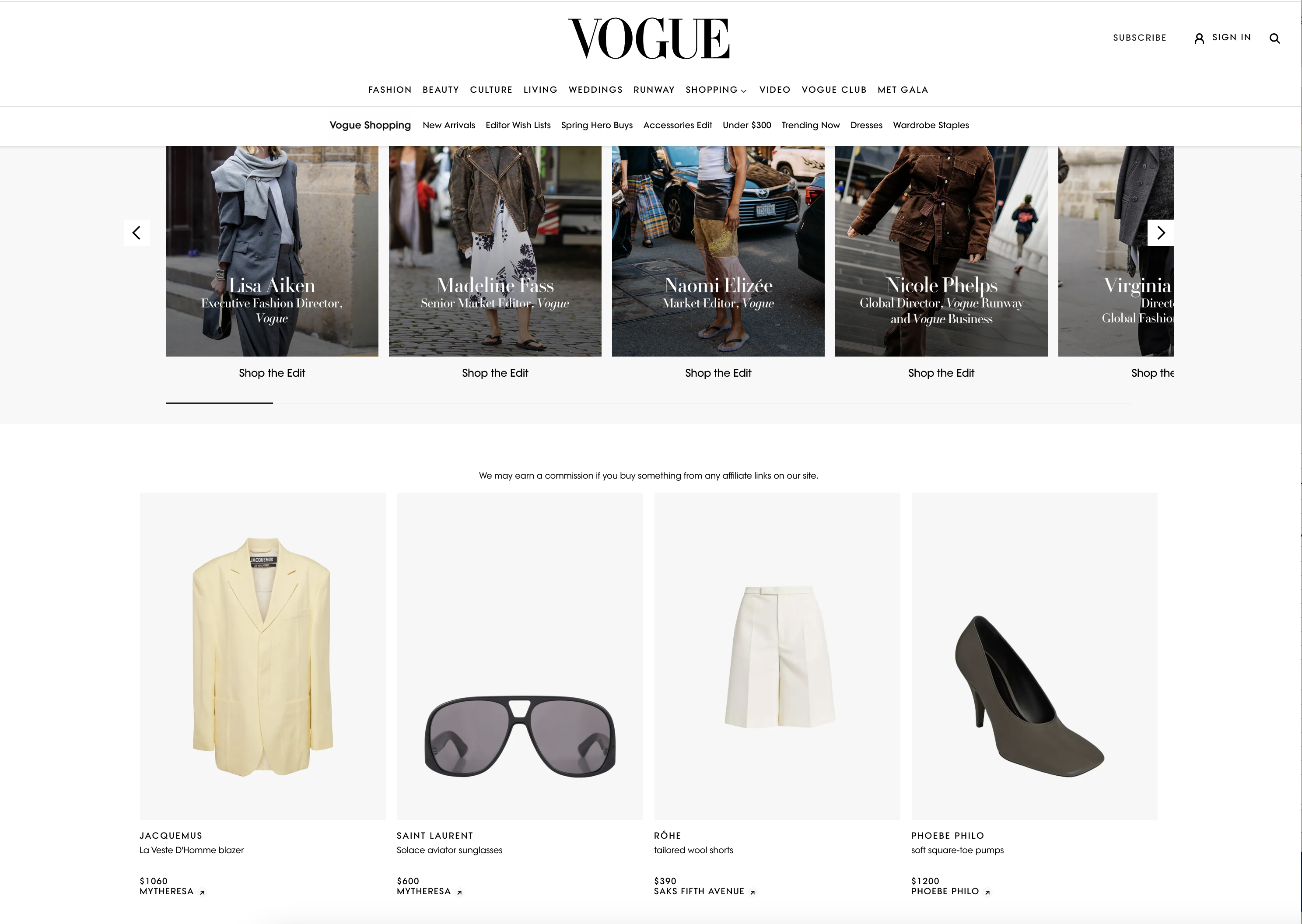Open Nicole Phelps editor photo card
Image resolution: width=1302 pixels, height=924 pixels.
(x=941, y=251)
